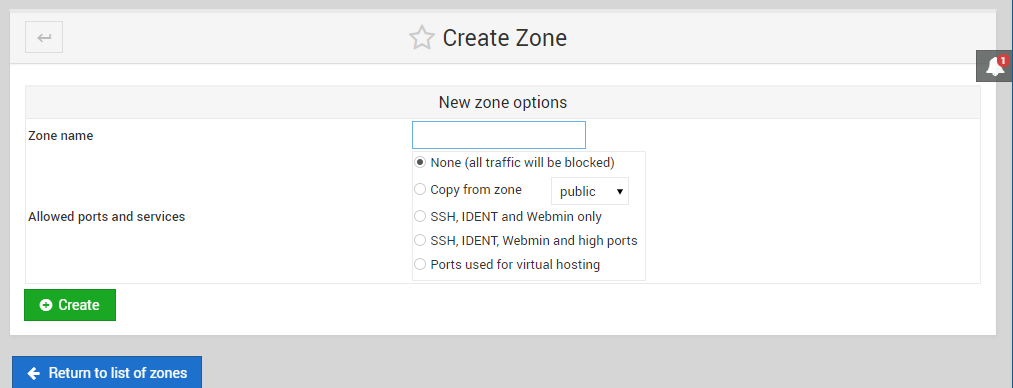Click the back arrow button in header
This screenshot has height=388, width=1013.
pos(44,37)
